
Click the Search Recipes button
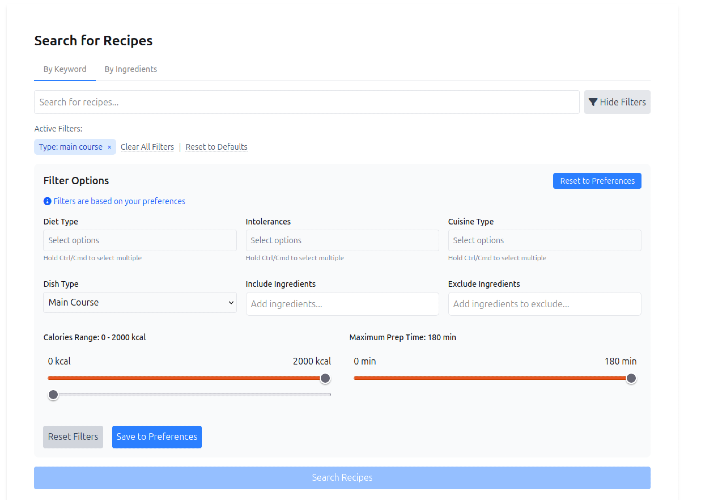pos(342,478)
